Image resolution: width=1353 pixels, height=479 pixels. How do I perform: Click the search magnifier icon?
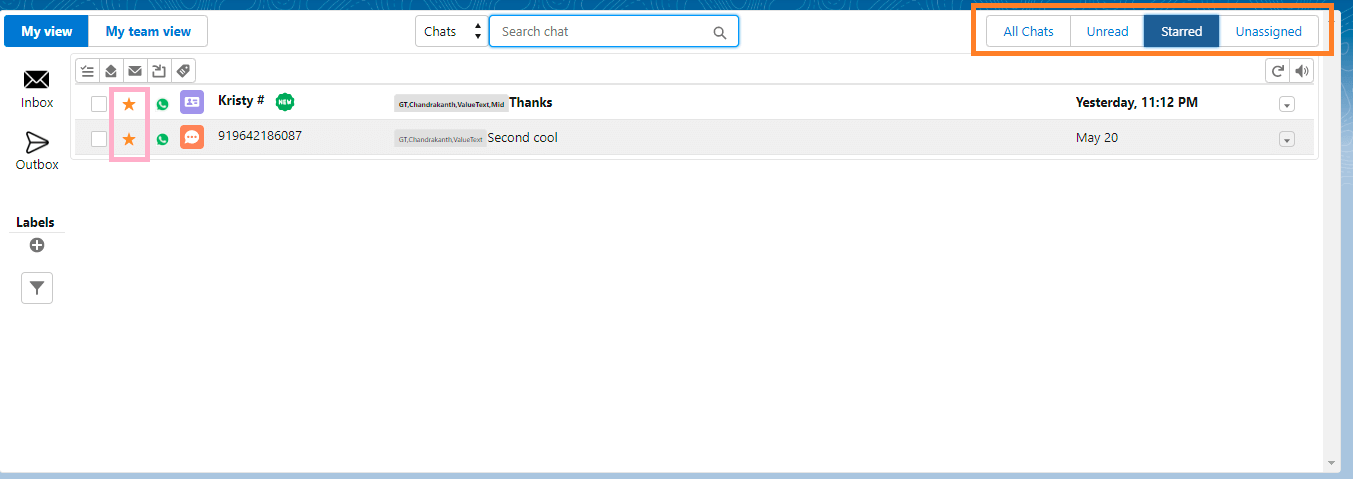click(x=720, y=32)
